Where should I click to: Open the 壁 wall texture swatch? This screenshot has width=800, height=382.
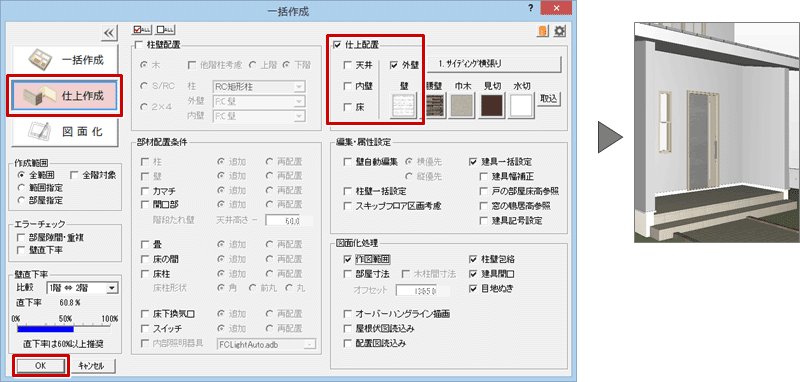404,106
